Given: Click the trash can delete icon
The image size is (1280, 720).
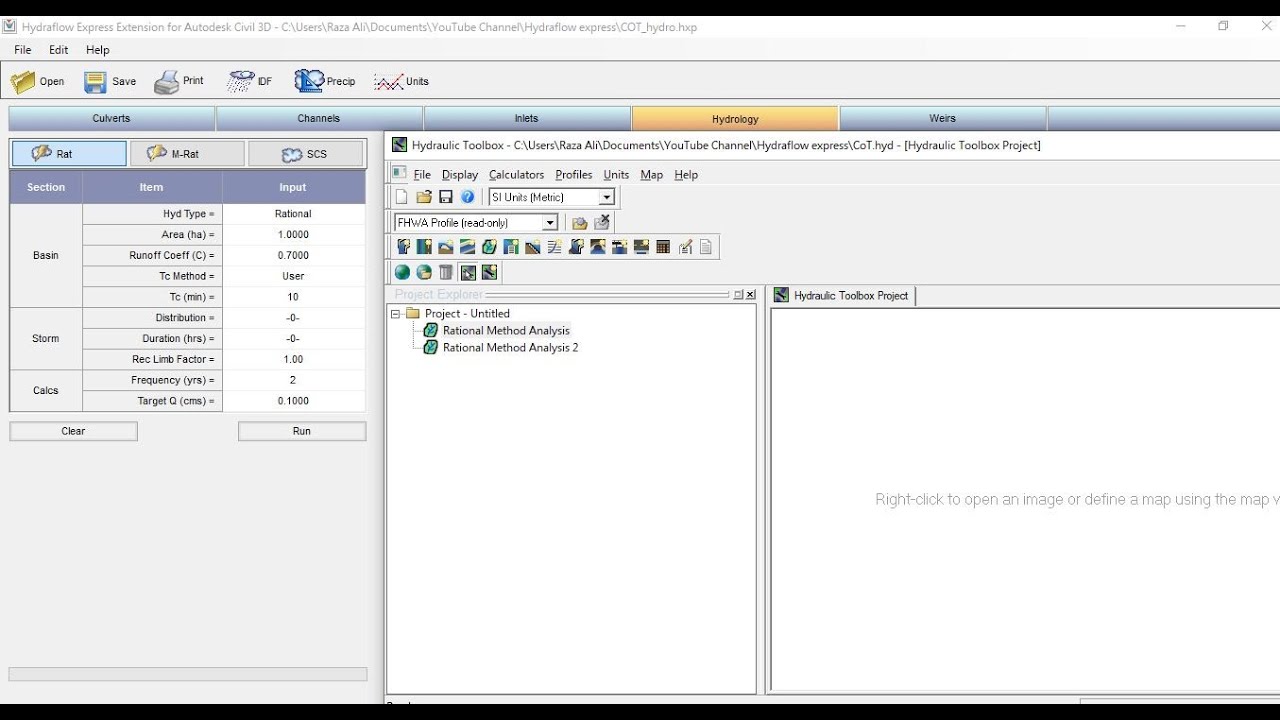Looking at the screenshot, I should (x=446, y=272).
